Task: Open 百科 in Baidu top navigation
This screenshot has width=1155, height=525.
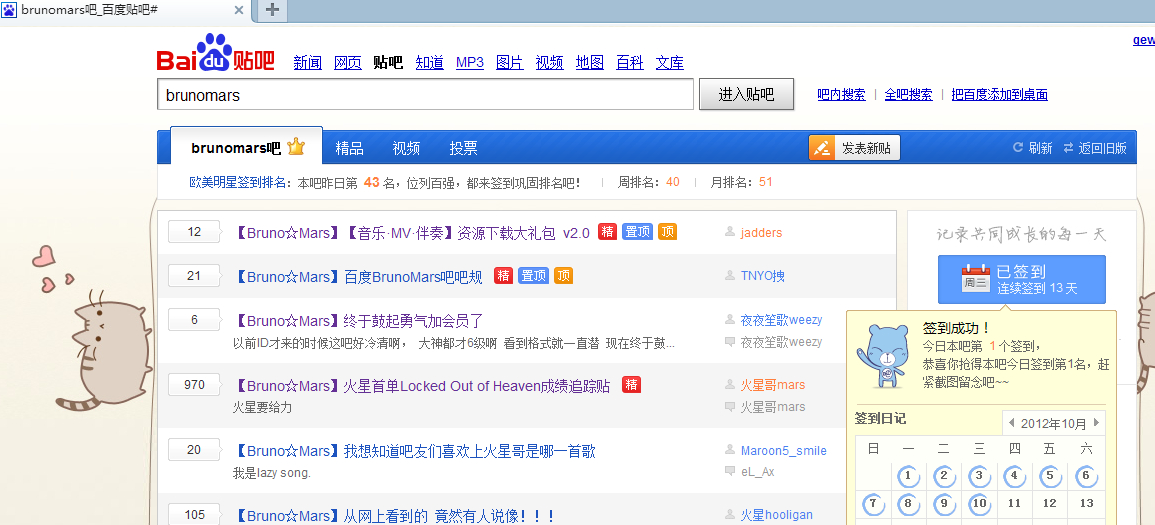Action: click(630, 63)
